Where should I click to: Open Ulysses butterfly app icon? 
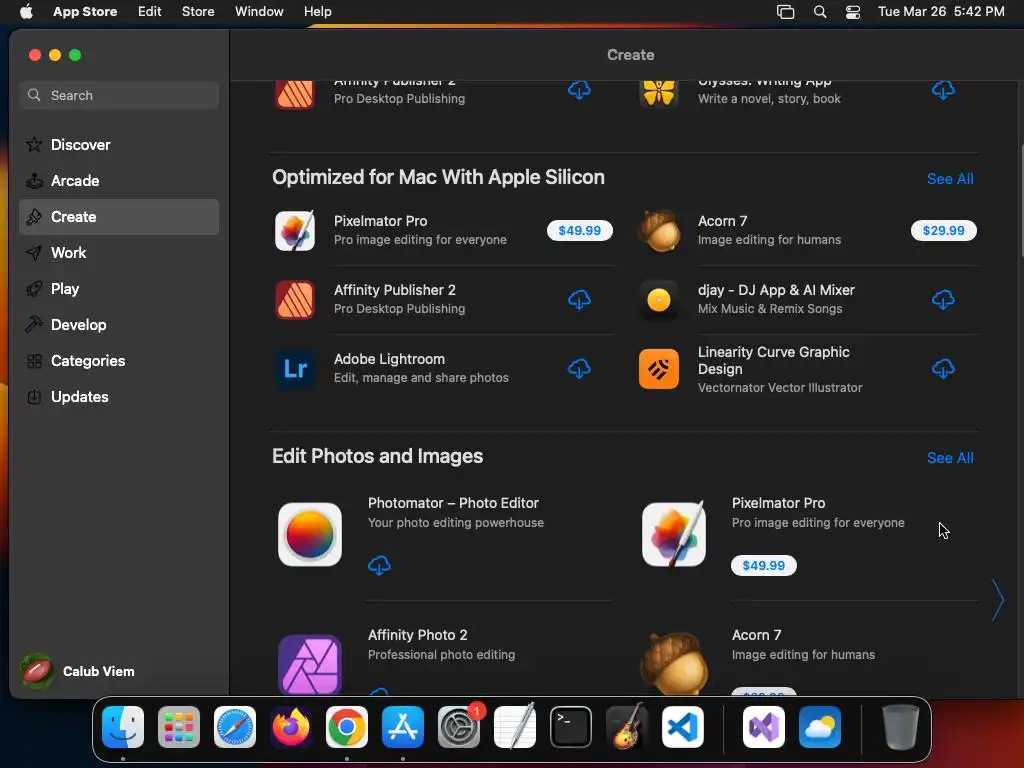tap(658, 93)
